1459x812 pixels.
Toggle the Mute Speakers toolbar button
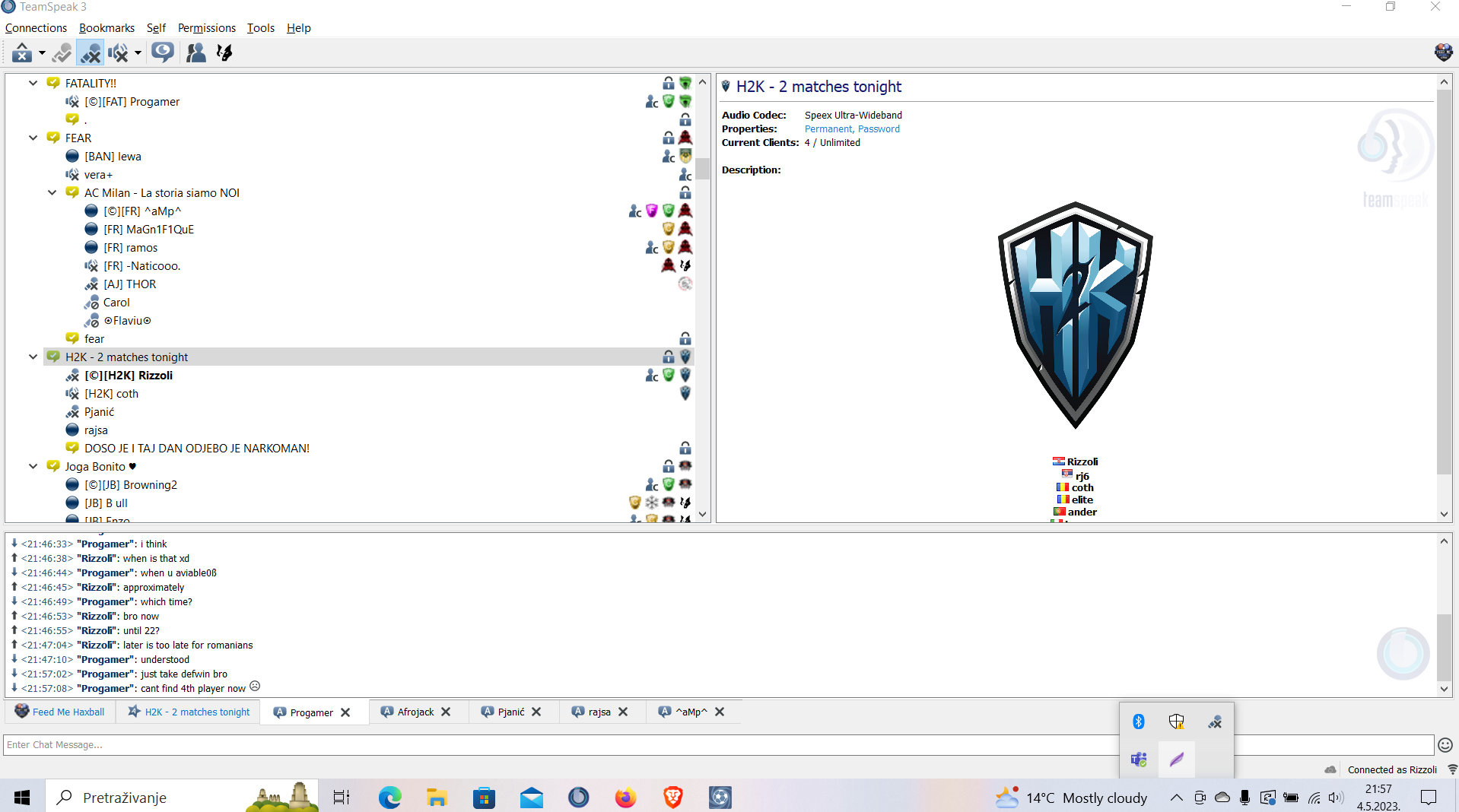point(118,52)
